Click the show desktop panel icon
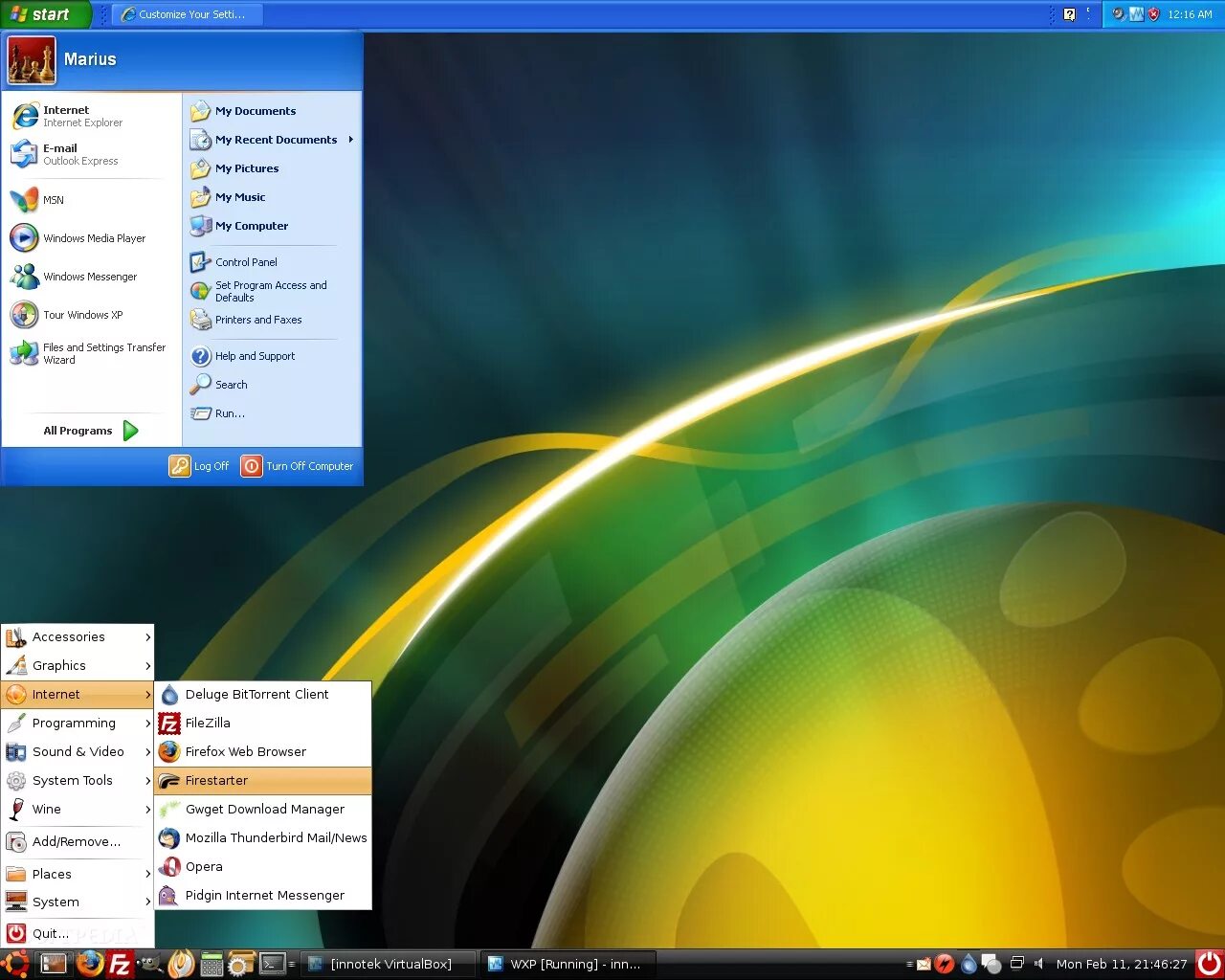This screenshot has width=1225, height=980. pyautogui.click(x=54, y=964)
